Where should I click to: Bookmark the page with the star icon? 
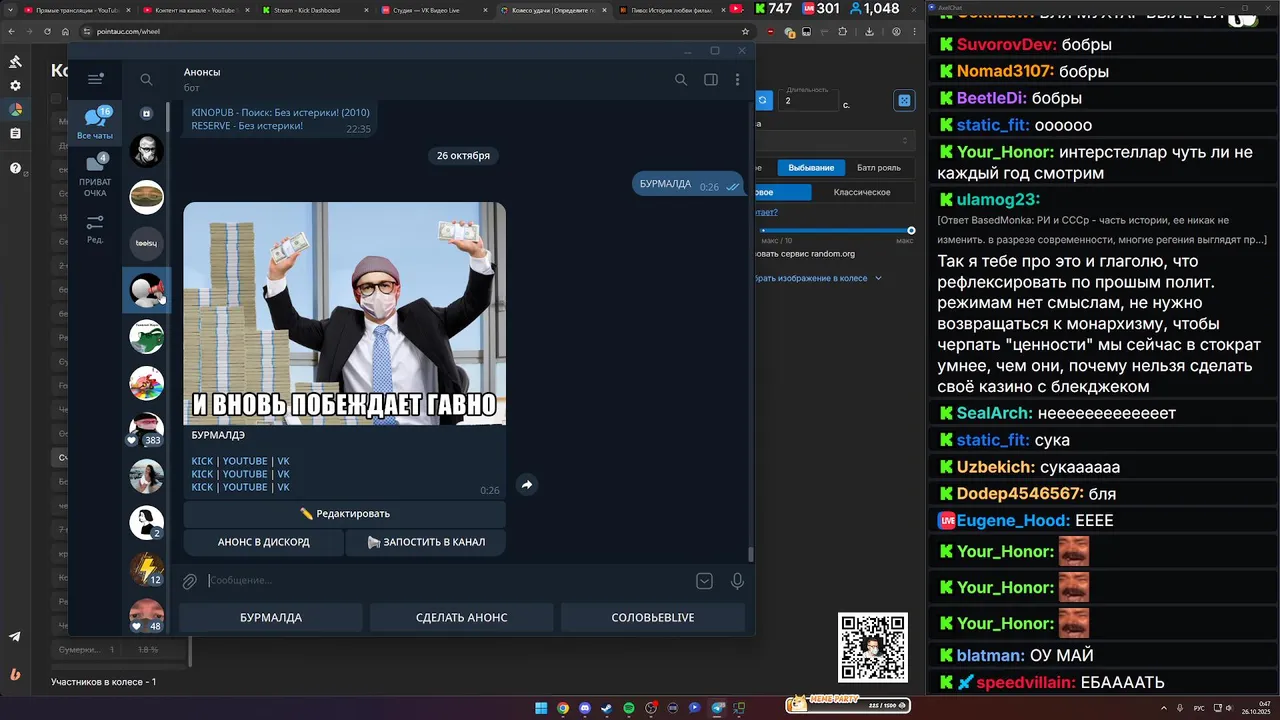coord(745,31)
